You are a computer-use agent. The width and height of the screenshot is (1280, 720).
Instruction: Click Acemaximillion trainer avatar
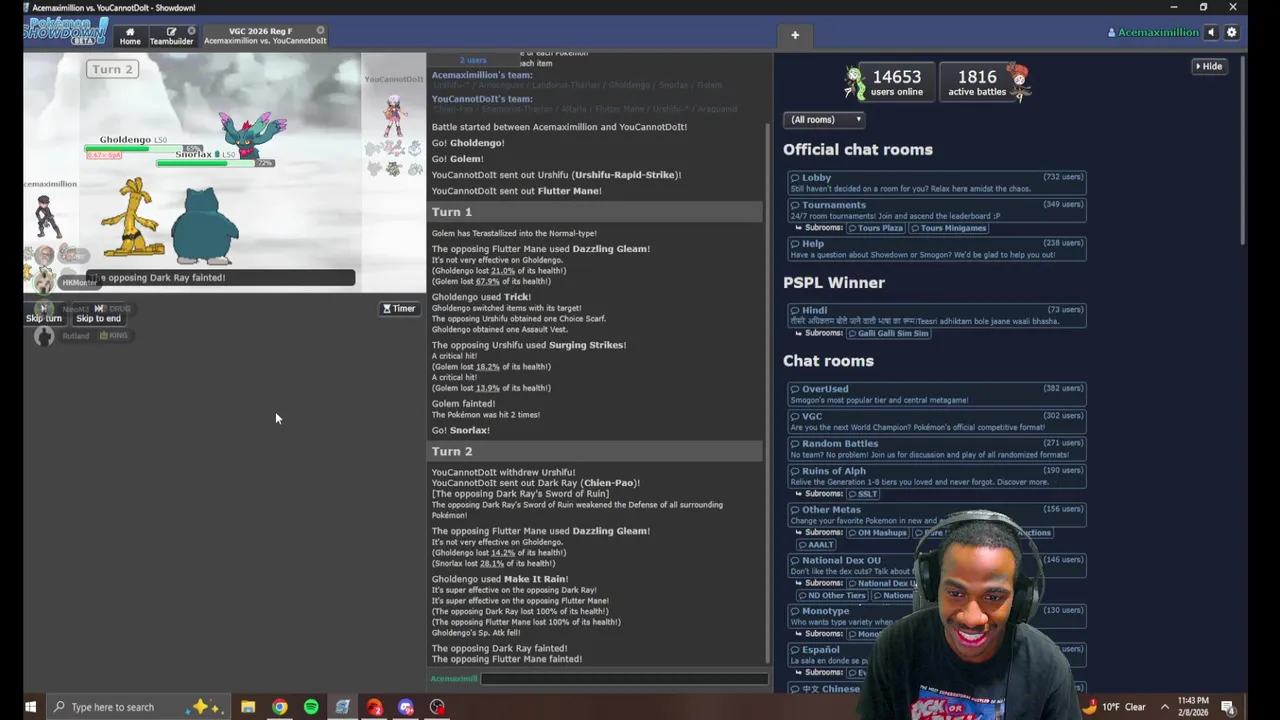click(45, 217)
